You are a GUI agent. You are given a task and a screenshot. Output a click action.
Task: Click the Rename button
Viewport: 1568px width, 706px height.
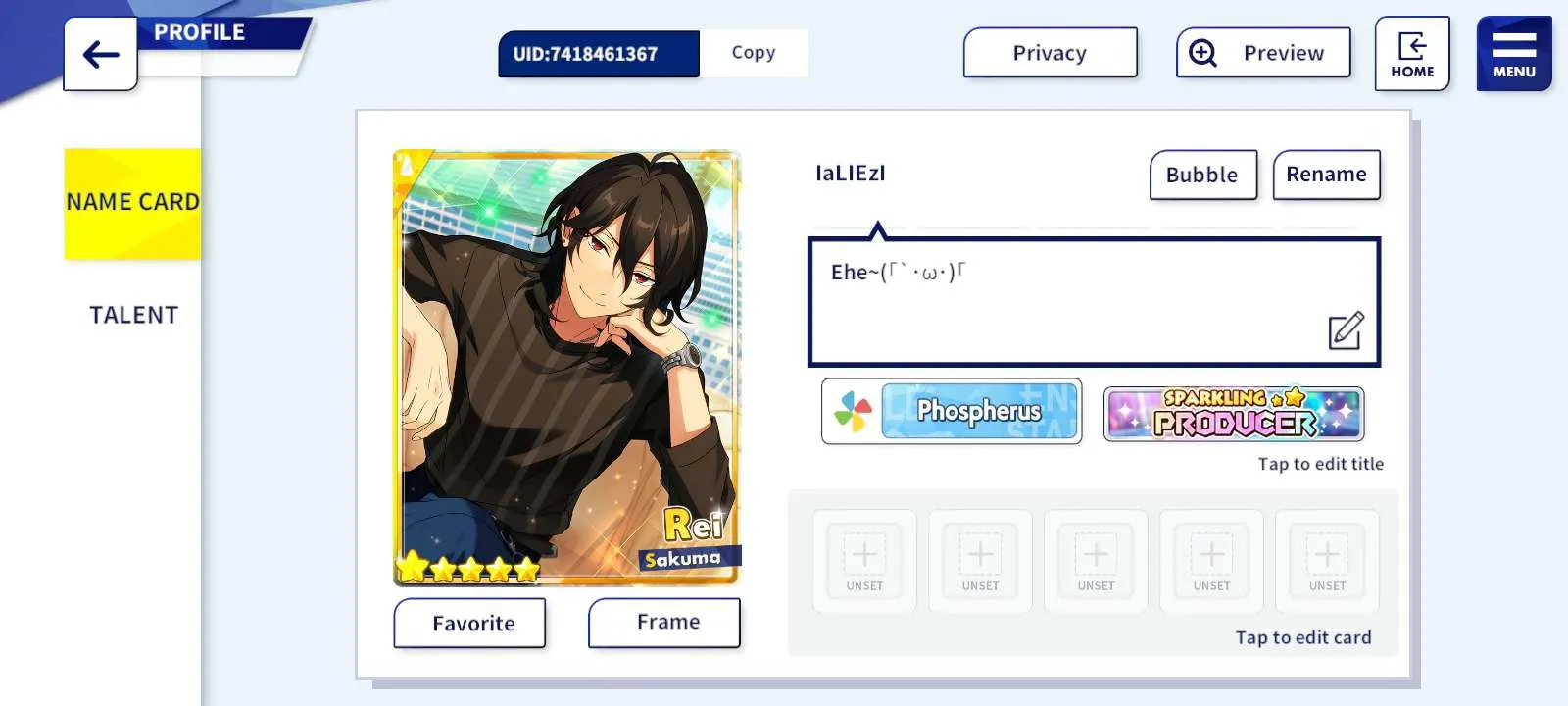pos(1326,175)
